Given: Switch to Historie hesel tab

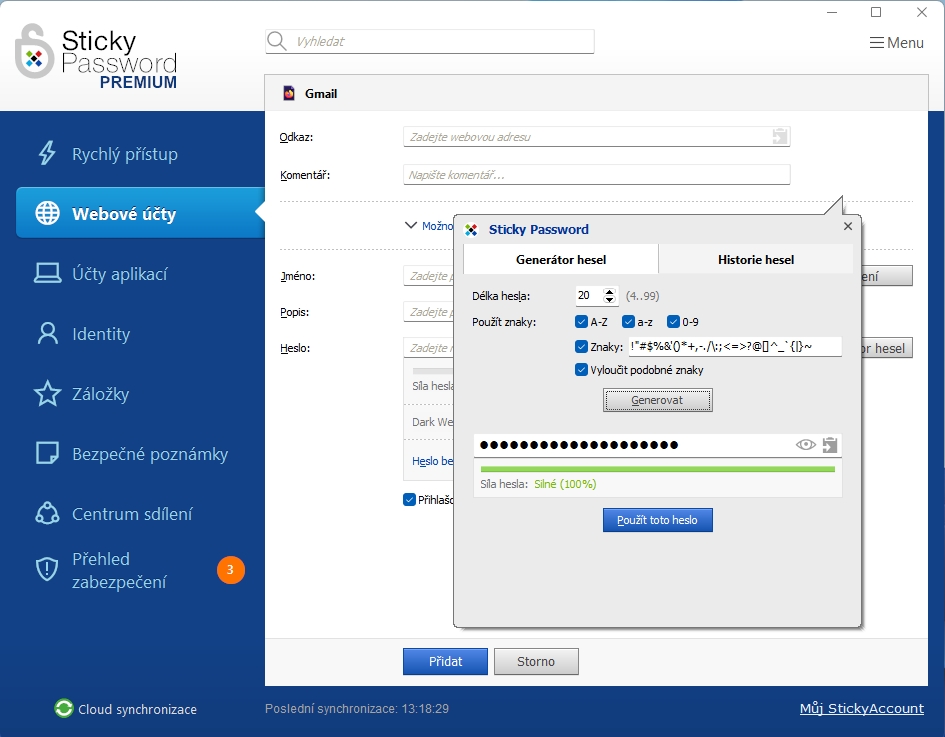Looking at the screenshot, I should [755, 260].
